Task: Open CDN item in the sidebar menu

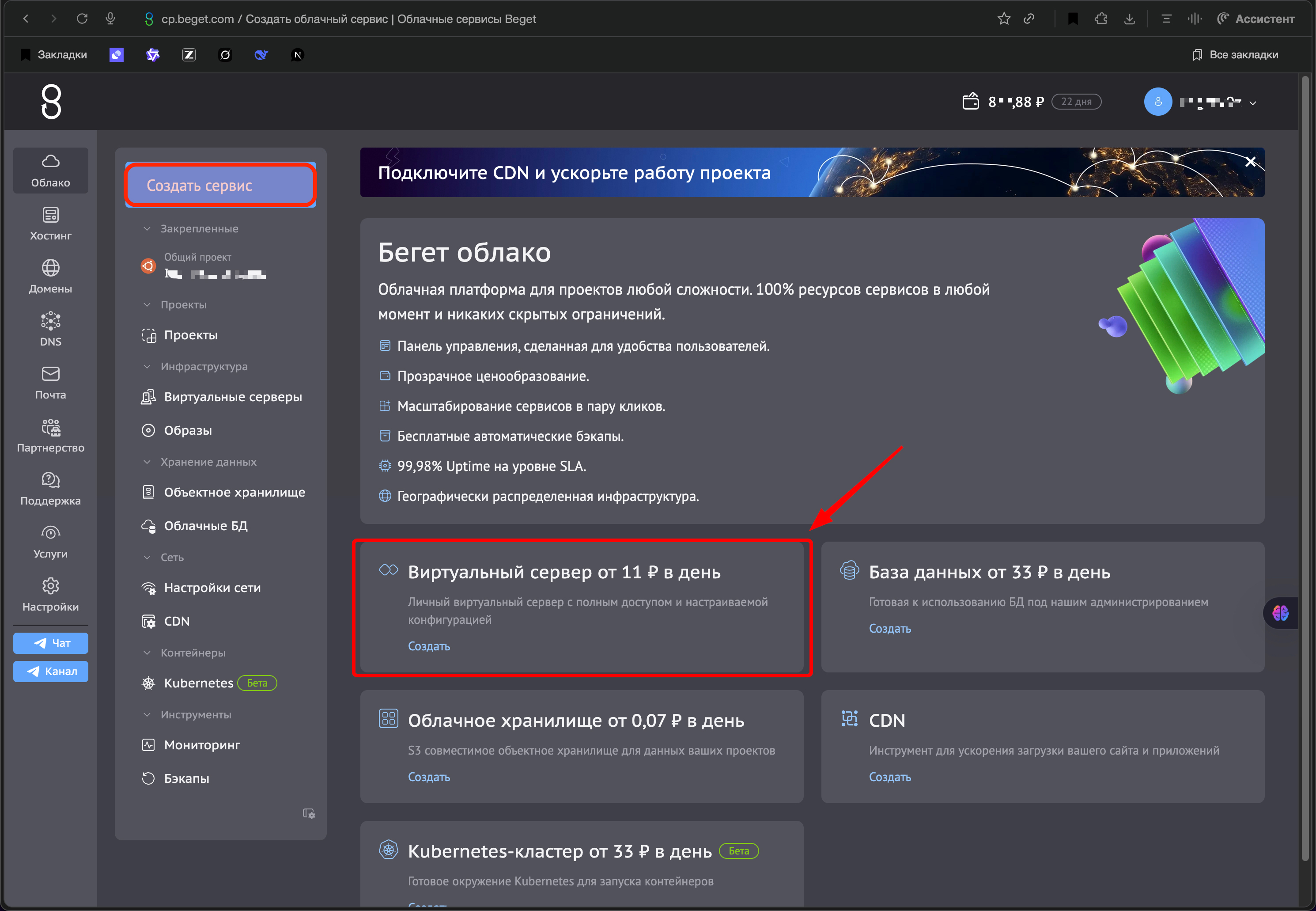Action: click(x=166, y=621)
